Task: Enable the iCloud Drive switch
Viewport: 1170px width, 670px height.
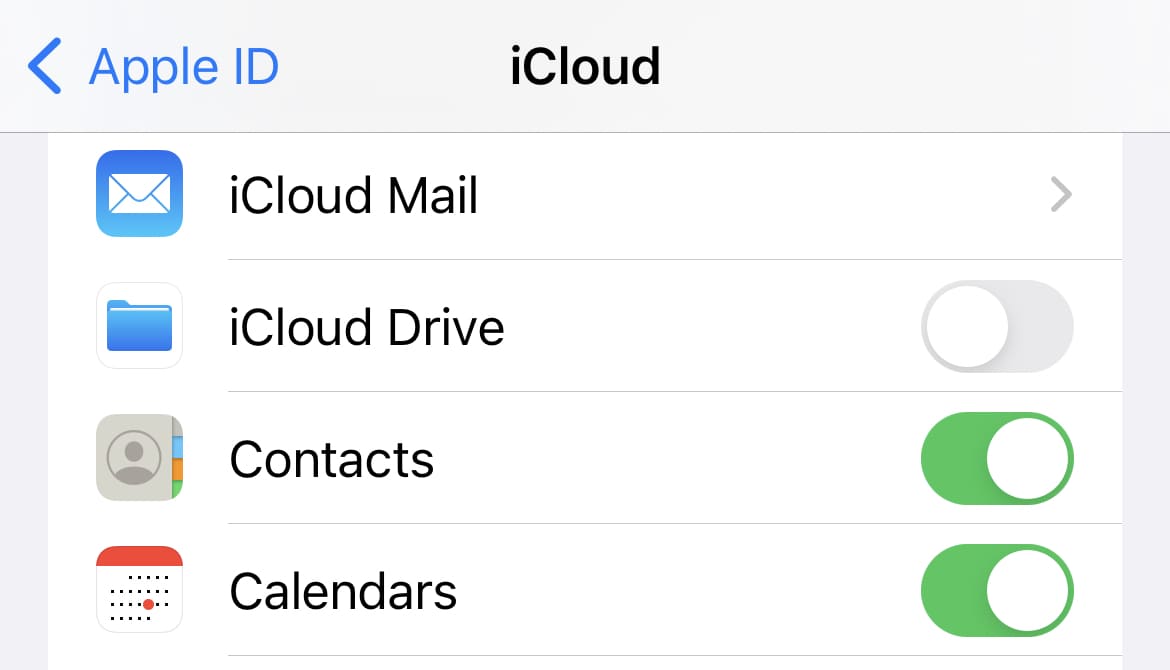Action: pyautogui.click(x=996, y=326)
